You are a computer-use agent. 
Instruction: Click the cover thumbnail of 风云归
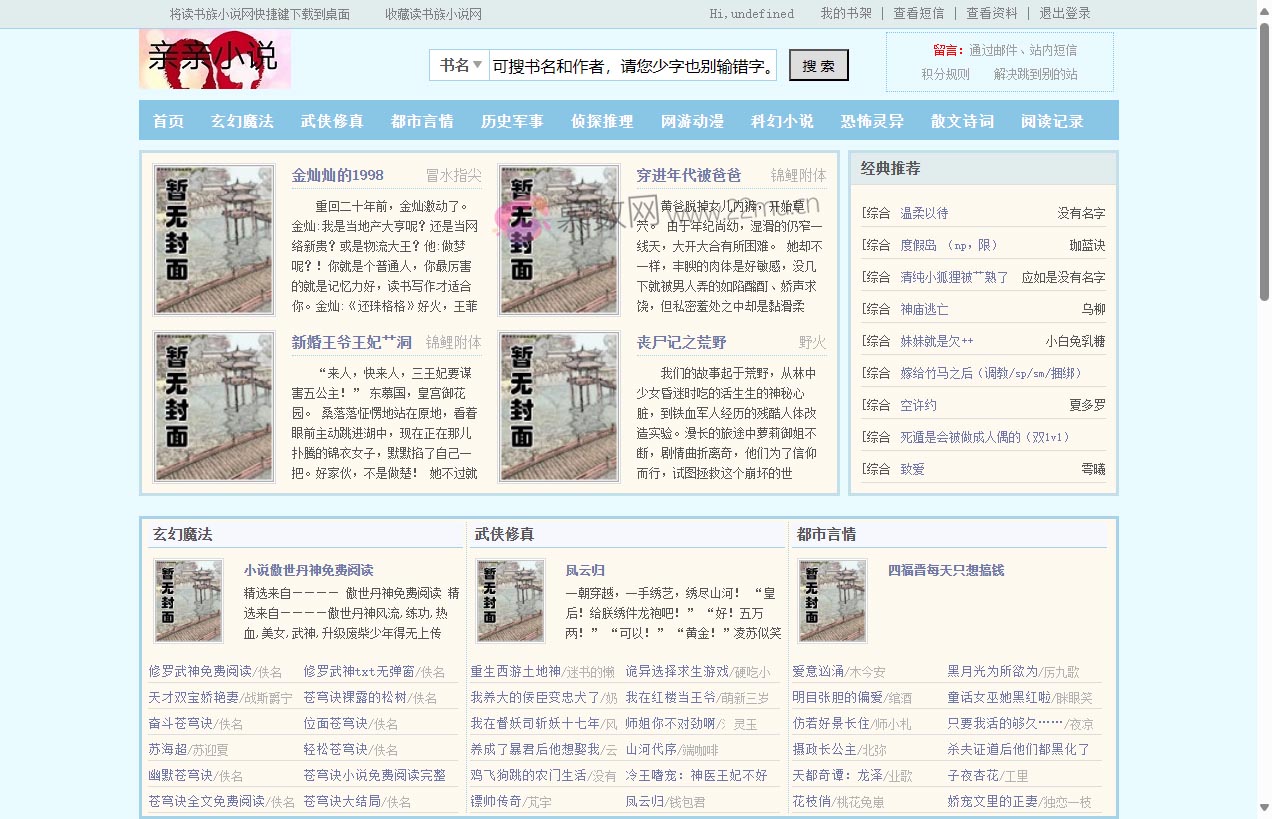point(510,601)
